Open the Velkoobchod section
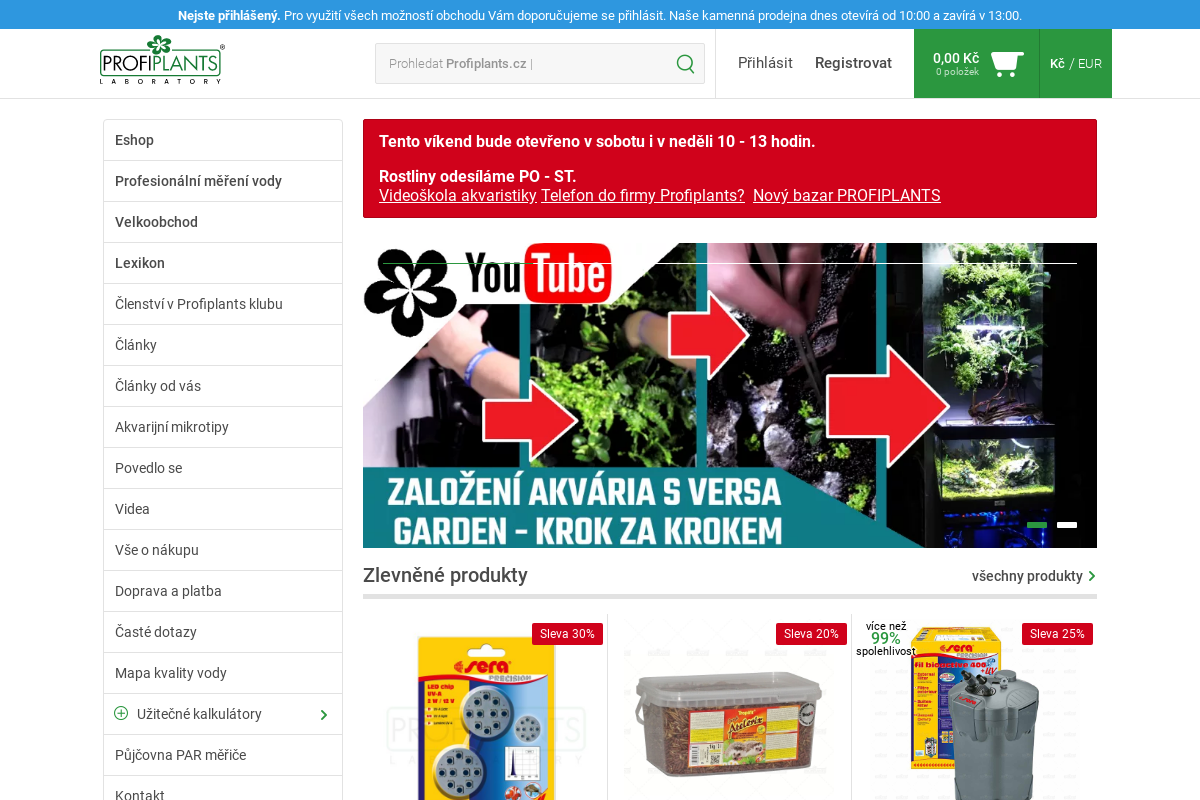 click(157, 222)
